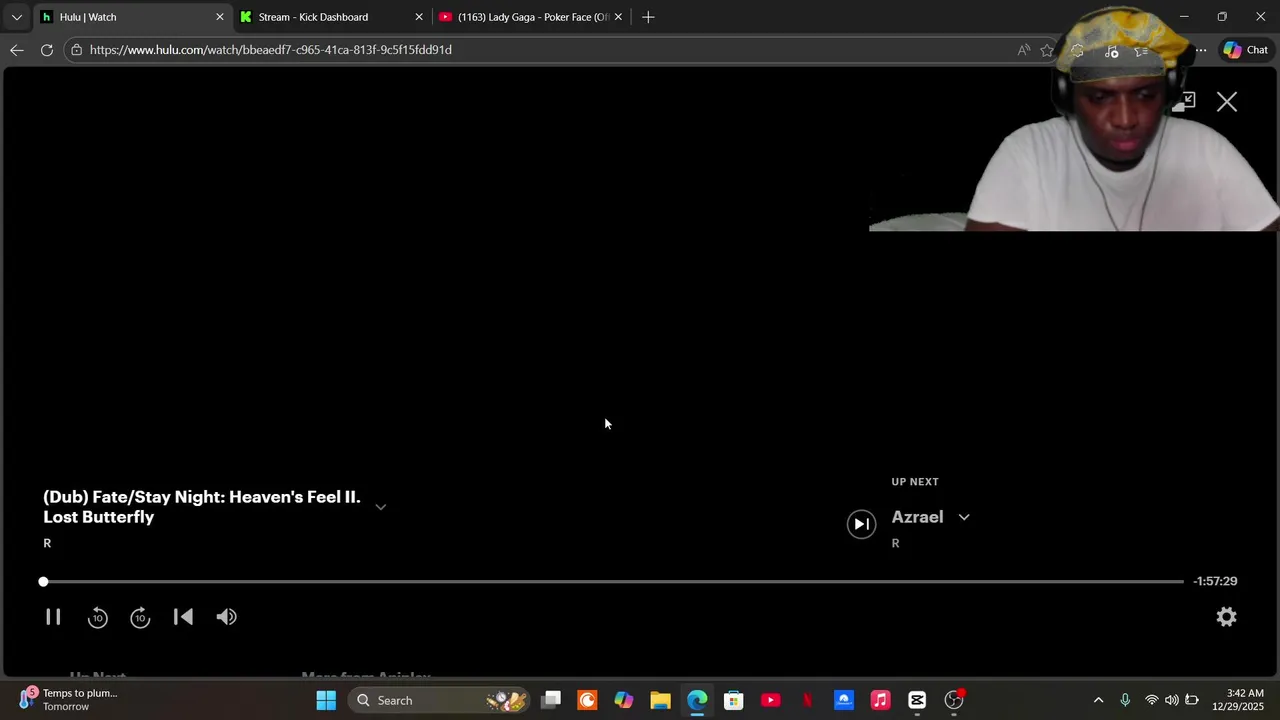Refresh the Hulu page
Image resolution: width=1280 pixels, height=720 pixels.
(x=46, y=50)
